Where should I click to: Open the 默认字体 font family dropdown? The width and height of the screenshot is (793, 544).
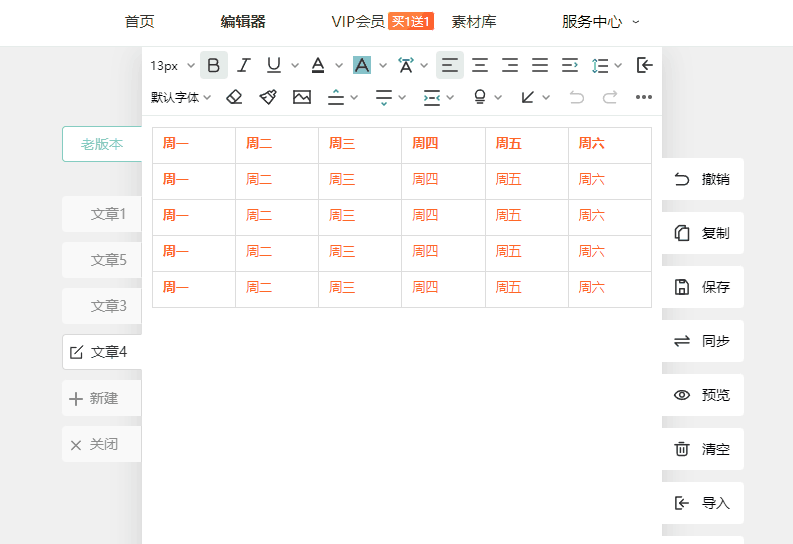181,97
